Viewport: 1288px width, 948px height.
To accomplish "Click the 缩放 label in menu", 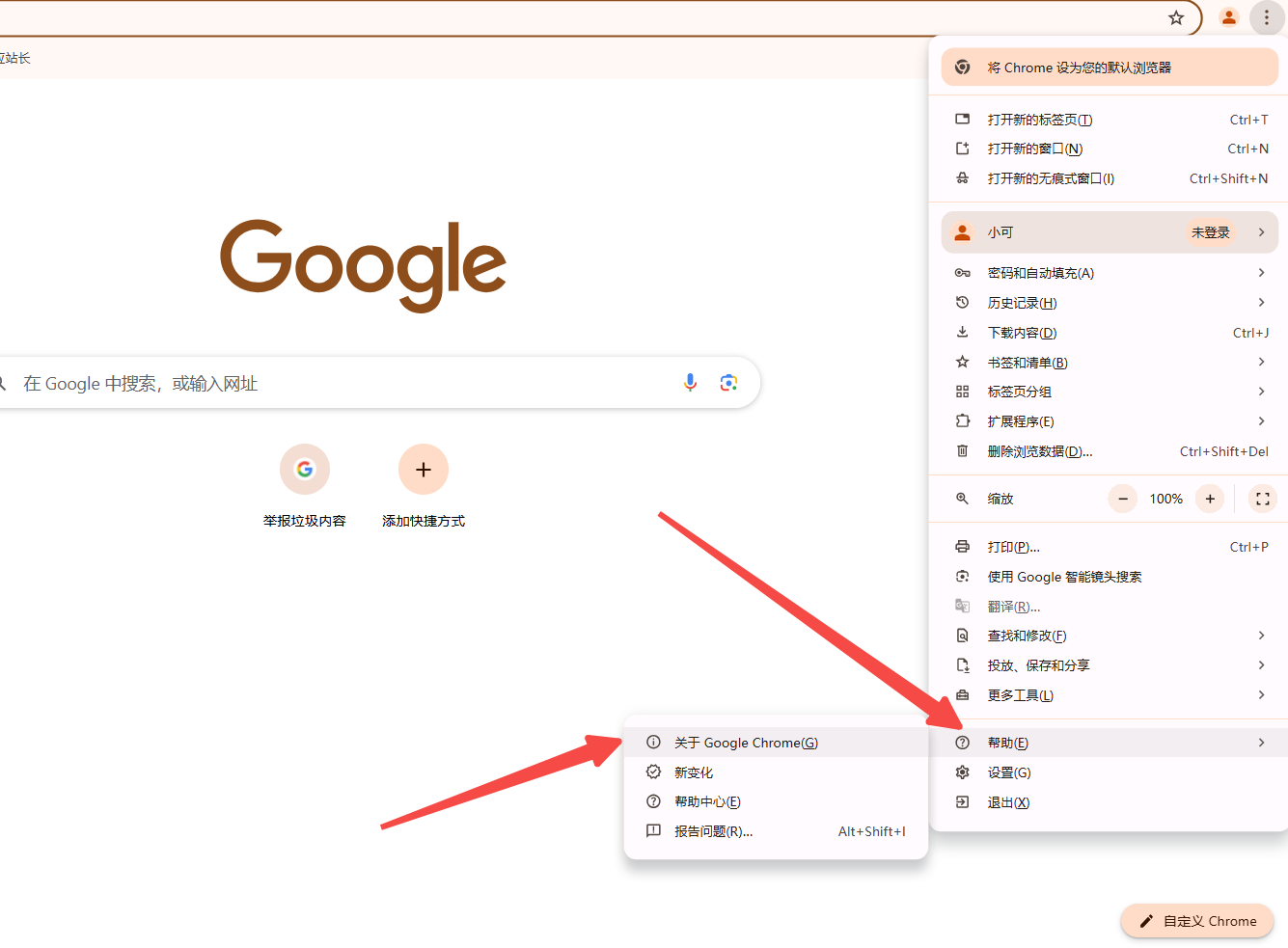I will (1000, 499).
